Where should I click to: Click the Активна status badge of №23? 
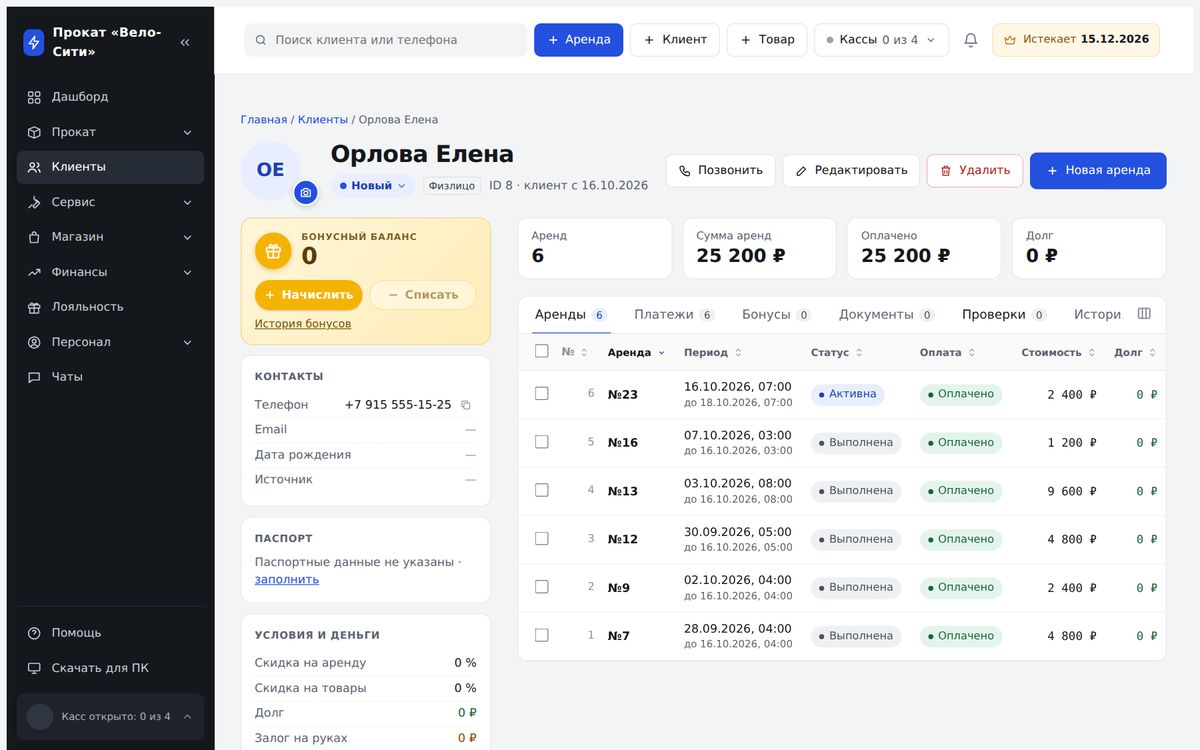tap(847, 394)
